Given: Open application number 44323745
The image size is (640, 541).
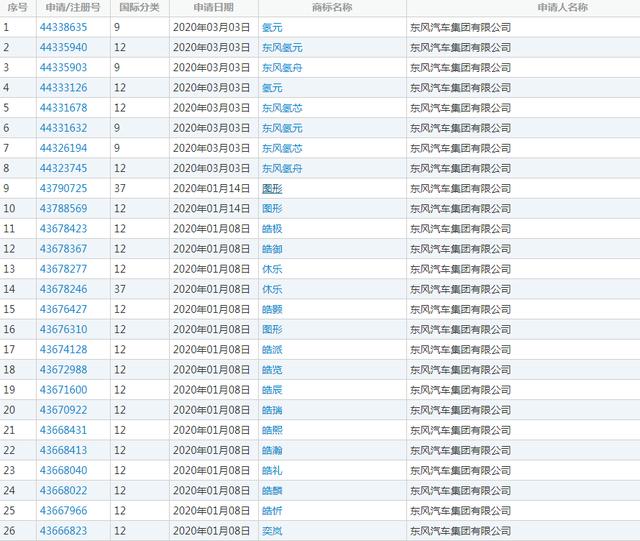Looking at the screenshot, I should [63, 168].
